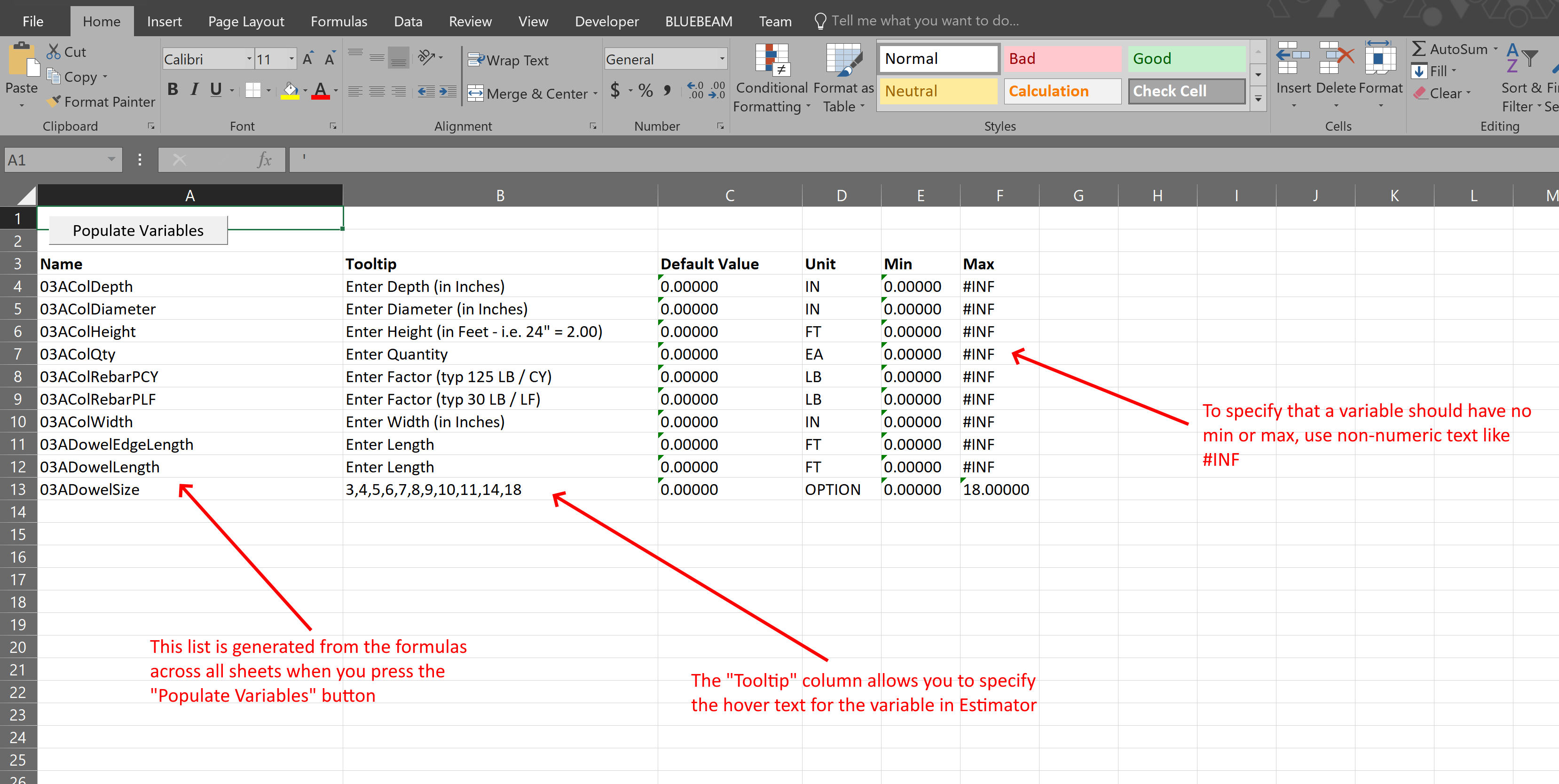Image resolution: width=1559 pixels, height=784 pixels.
Task: Click the Bottom Align icon
Action: [x=398, y=57]
